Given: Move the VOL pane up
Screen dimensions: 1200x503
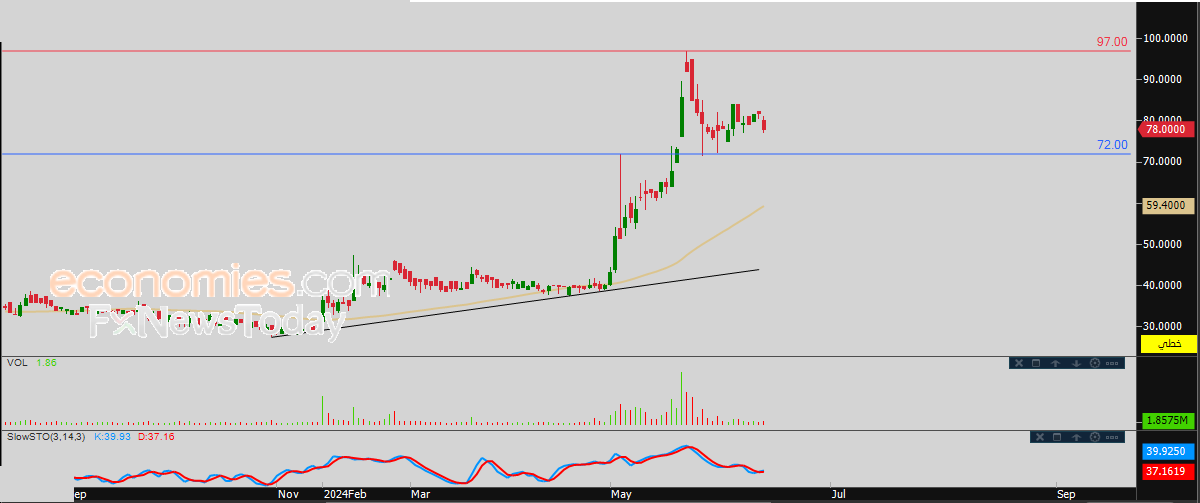Looking at the screenshot, I should click(x=1055, y=363).
